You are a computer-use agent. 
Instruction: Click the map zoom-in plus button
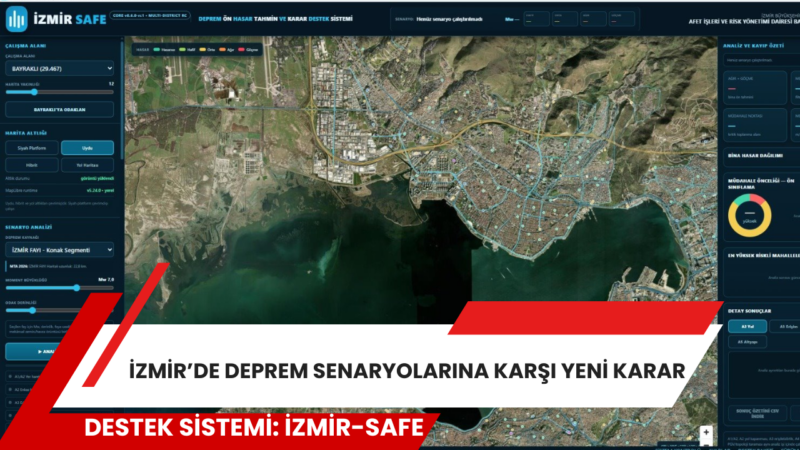point(706,432)
